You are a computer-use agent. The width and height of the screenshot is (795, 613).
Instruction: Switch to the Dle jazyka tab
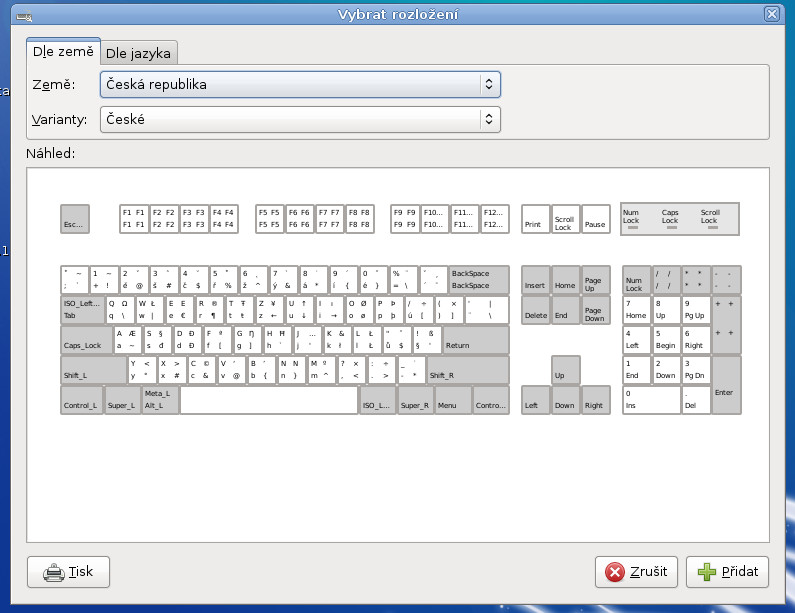click(138, 53)
